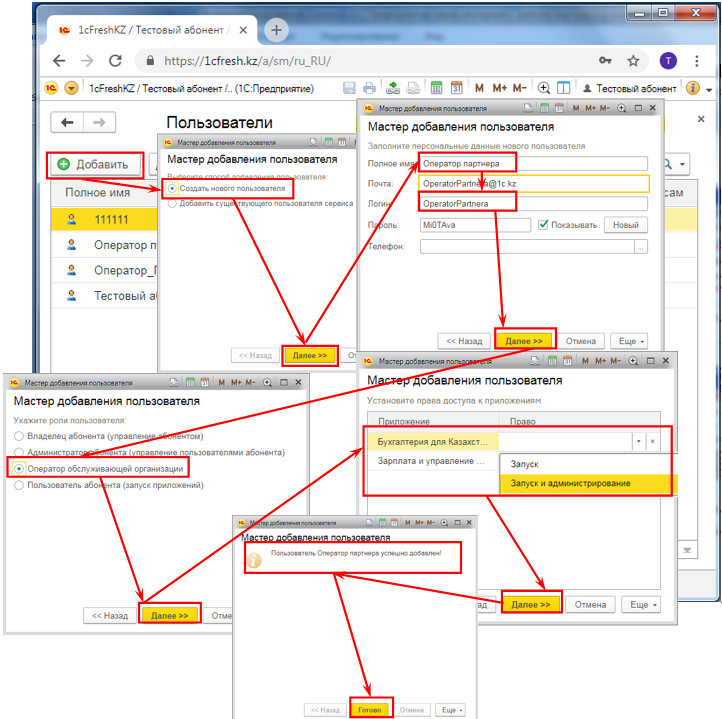Image resolution: width=722 pixels, height=719 pixels.
Task: Clear the Право value with x
Action: point(652,441)
